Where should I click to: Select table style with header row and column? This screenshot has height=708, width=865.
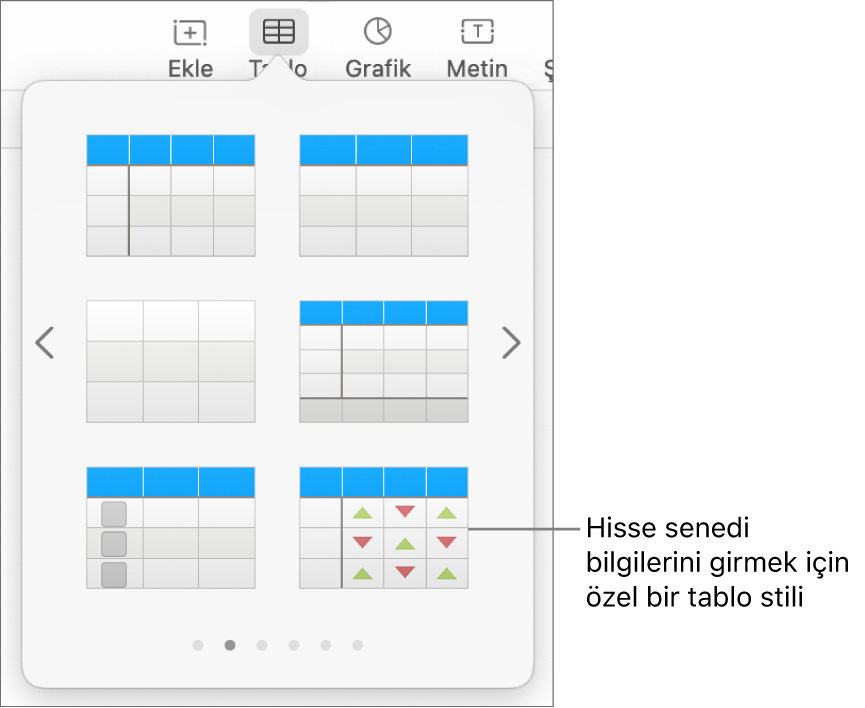pos(171,195)
